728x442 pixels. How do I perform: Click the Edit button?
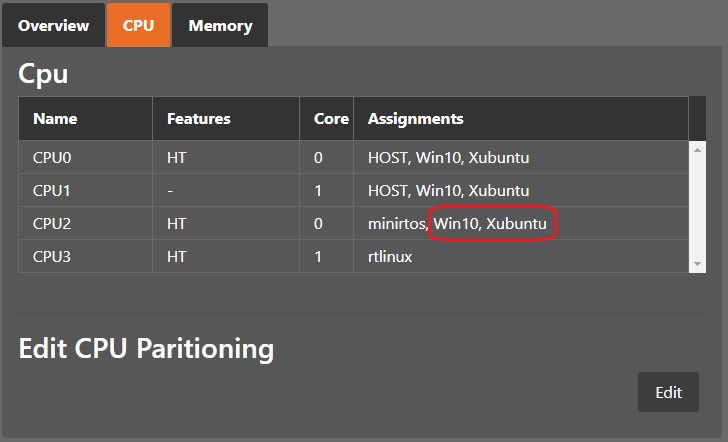tap(668, 392)
